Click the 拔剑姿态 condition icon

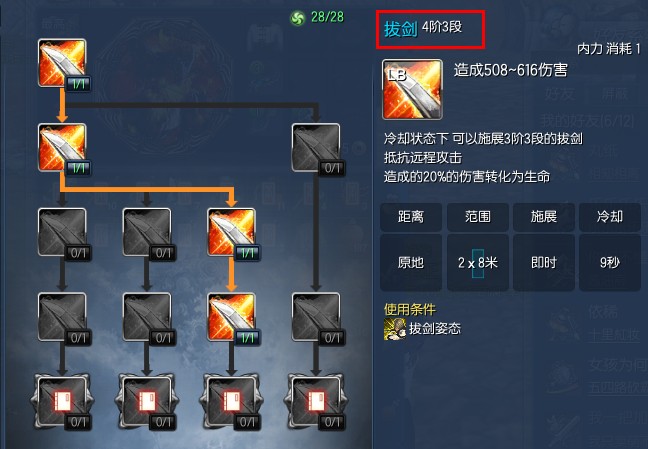click(x=394, y=329)
